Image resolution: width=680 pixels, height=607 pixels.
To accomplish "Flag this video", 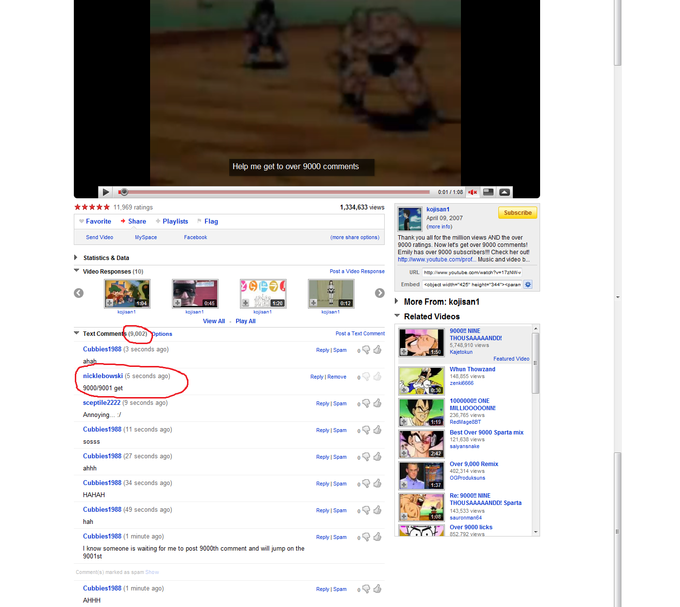I will [211, 221].
